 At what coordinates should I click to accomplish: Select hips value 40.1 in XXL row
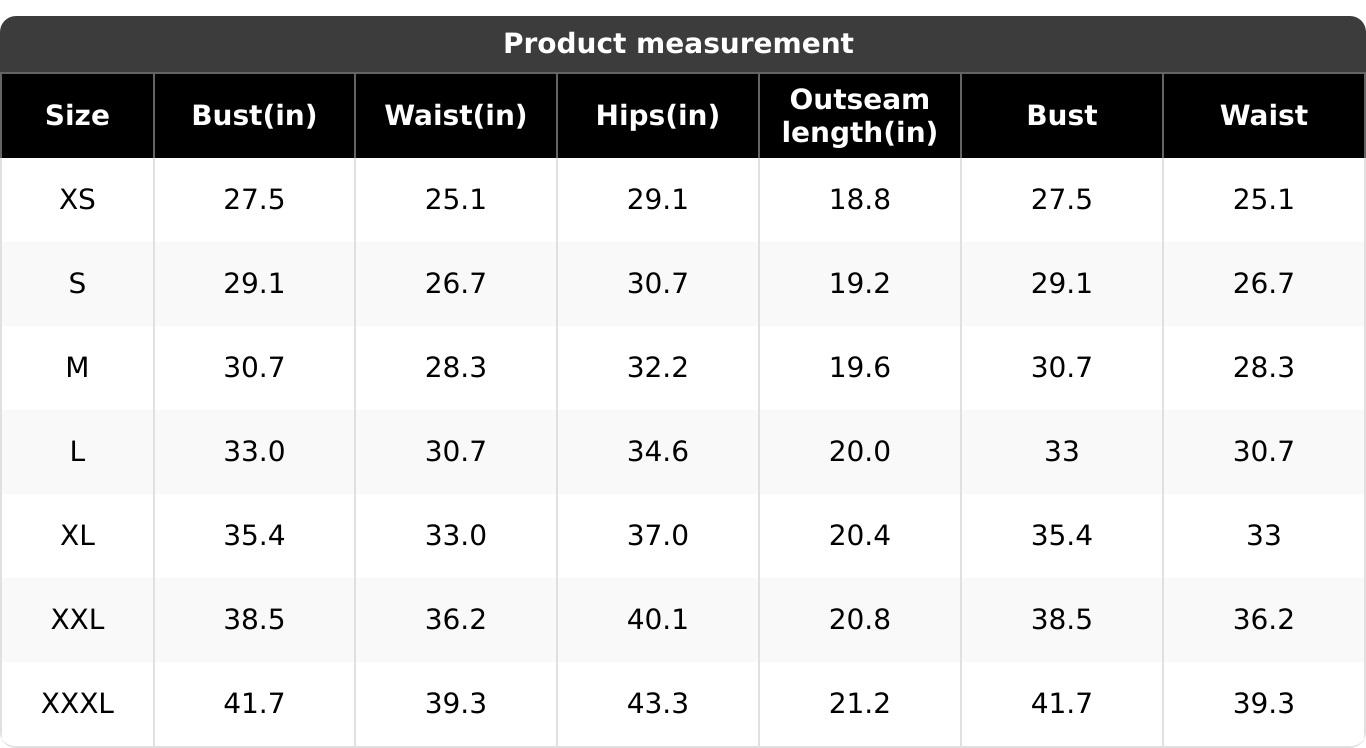point(658,620)
